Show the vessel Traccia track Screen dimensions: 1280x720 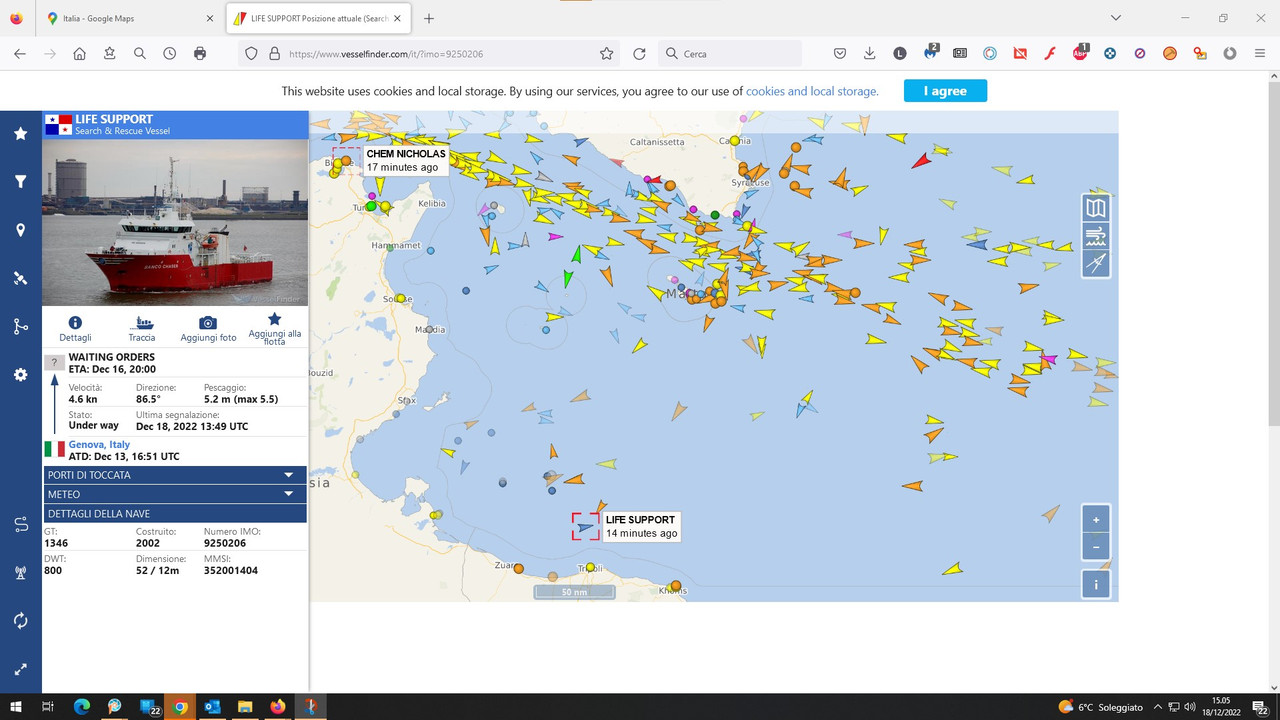142,323
